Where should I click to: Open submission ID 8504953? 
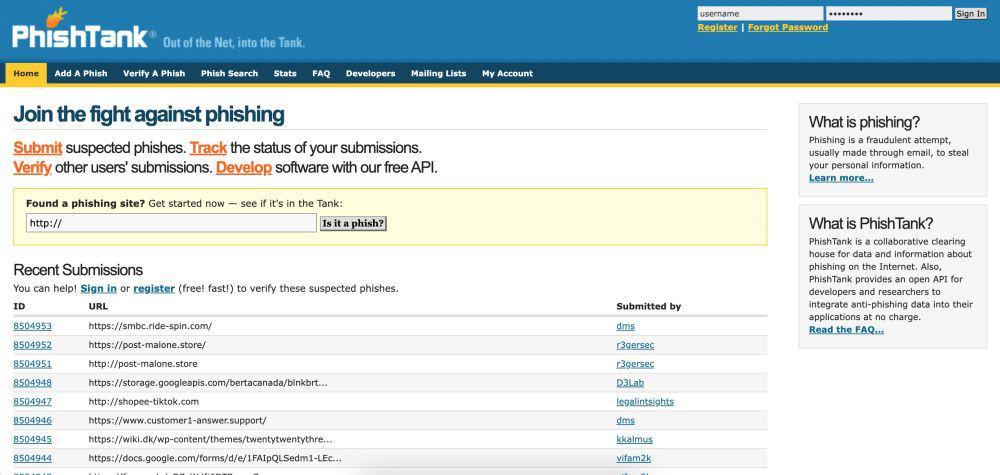click(33, 326)
